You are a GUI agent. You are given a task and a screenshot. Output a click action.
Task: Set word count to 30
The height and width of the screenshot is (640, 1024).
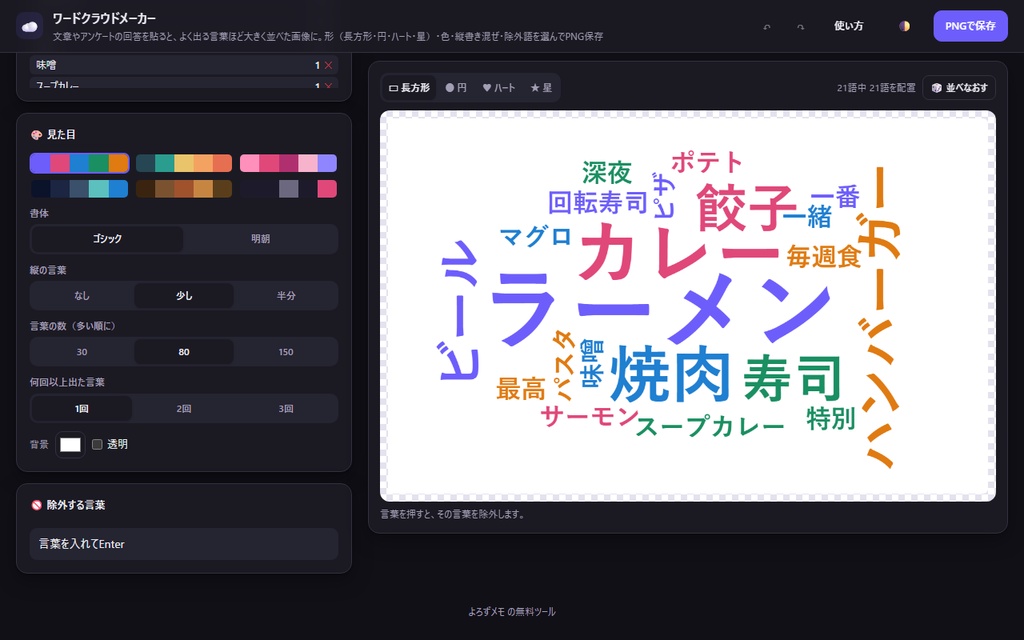(x=82, y=352)
